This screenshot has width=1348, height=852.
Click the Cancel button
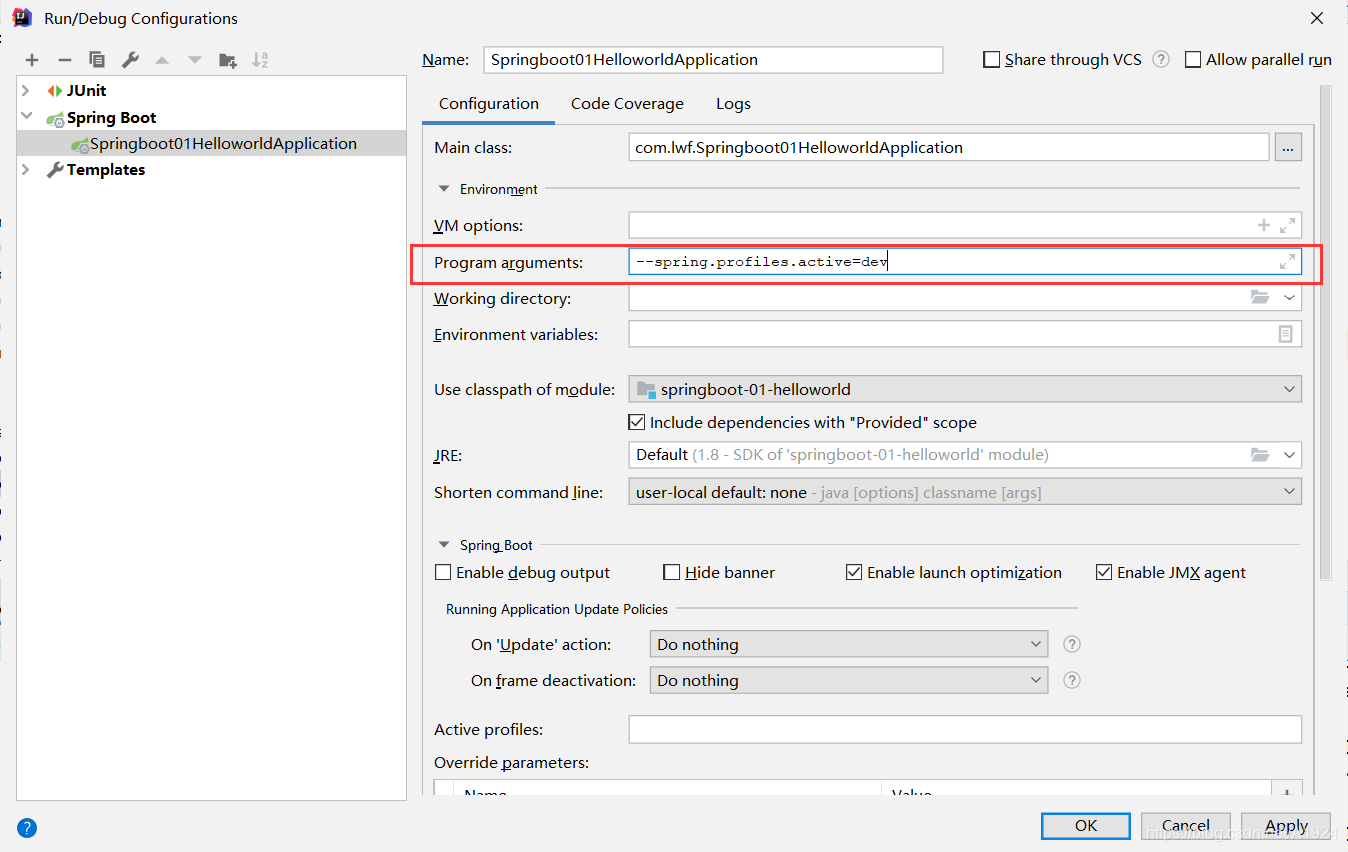pos(1186,826)
